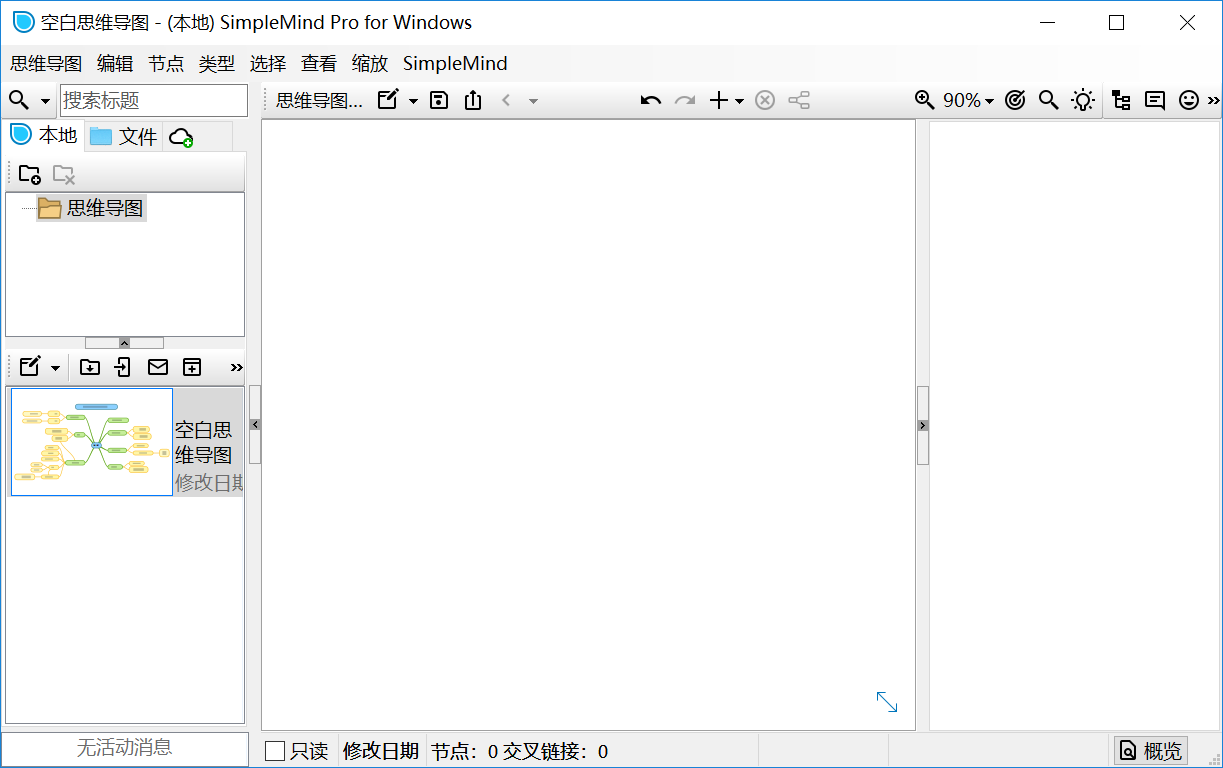
Task: Click the 概览 button
Action: tap(1151, 751)
